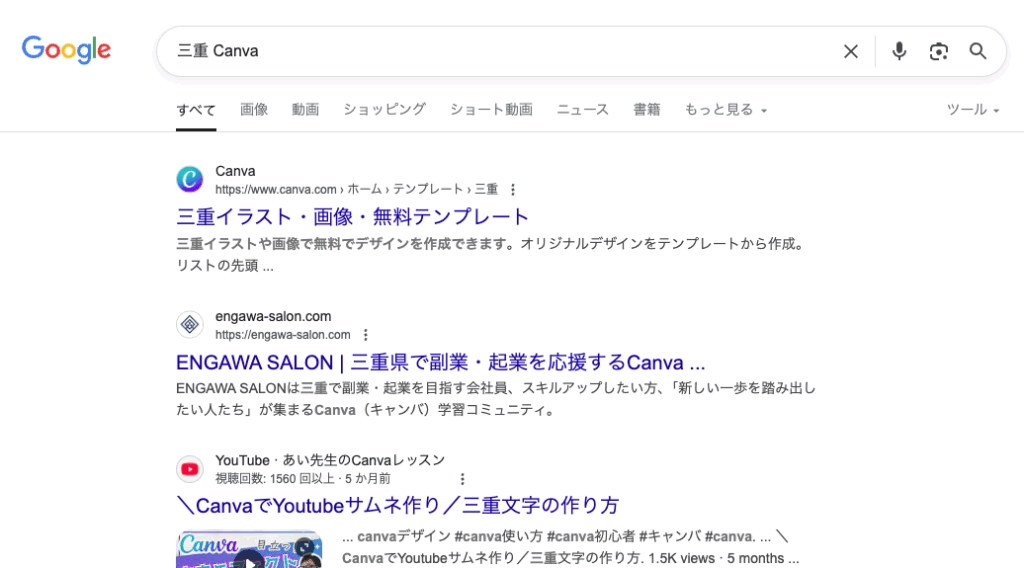
Task: Open three-dot menu for the YouTube result
Action: 462,479
